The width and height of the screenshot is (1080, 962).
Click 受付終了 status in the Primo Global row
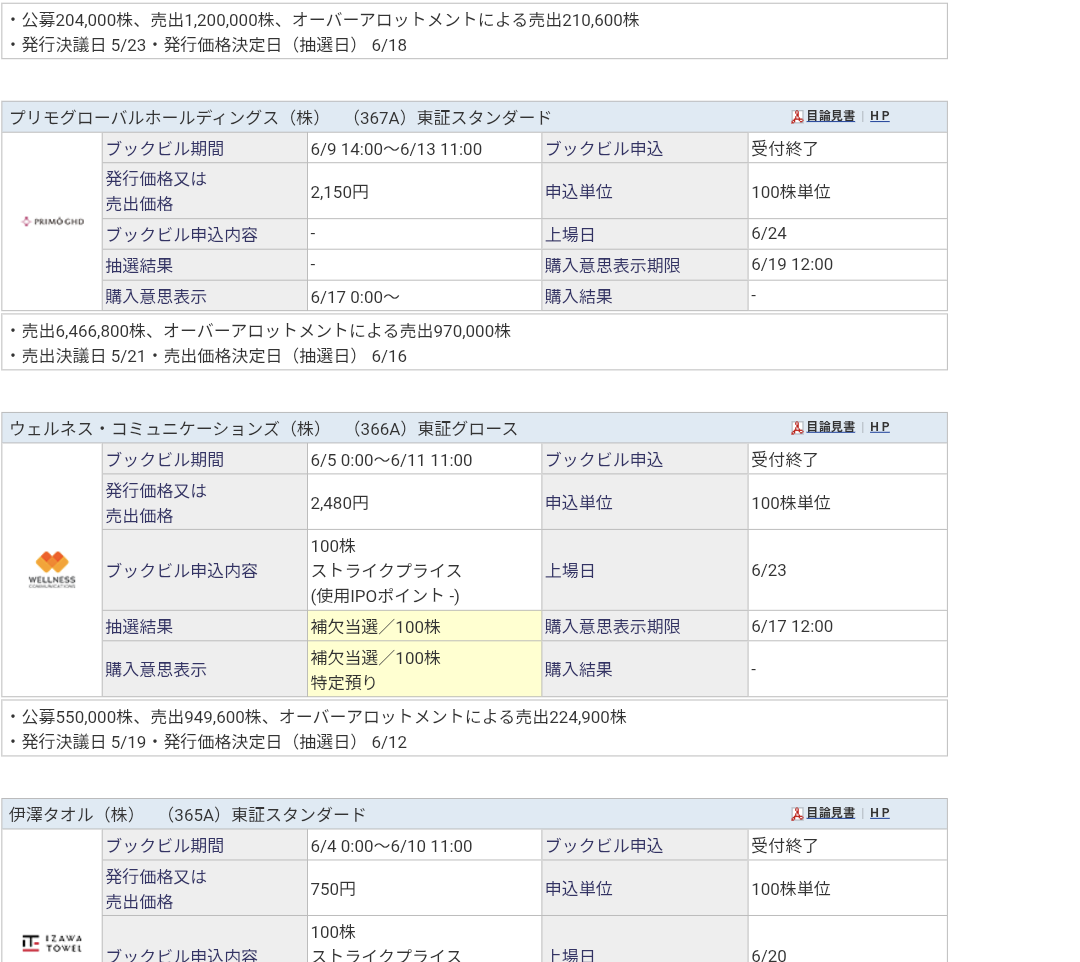(x=846, y=149)
